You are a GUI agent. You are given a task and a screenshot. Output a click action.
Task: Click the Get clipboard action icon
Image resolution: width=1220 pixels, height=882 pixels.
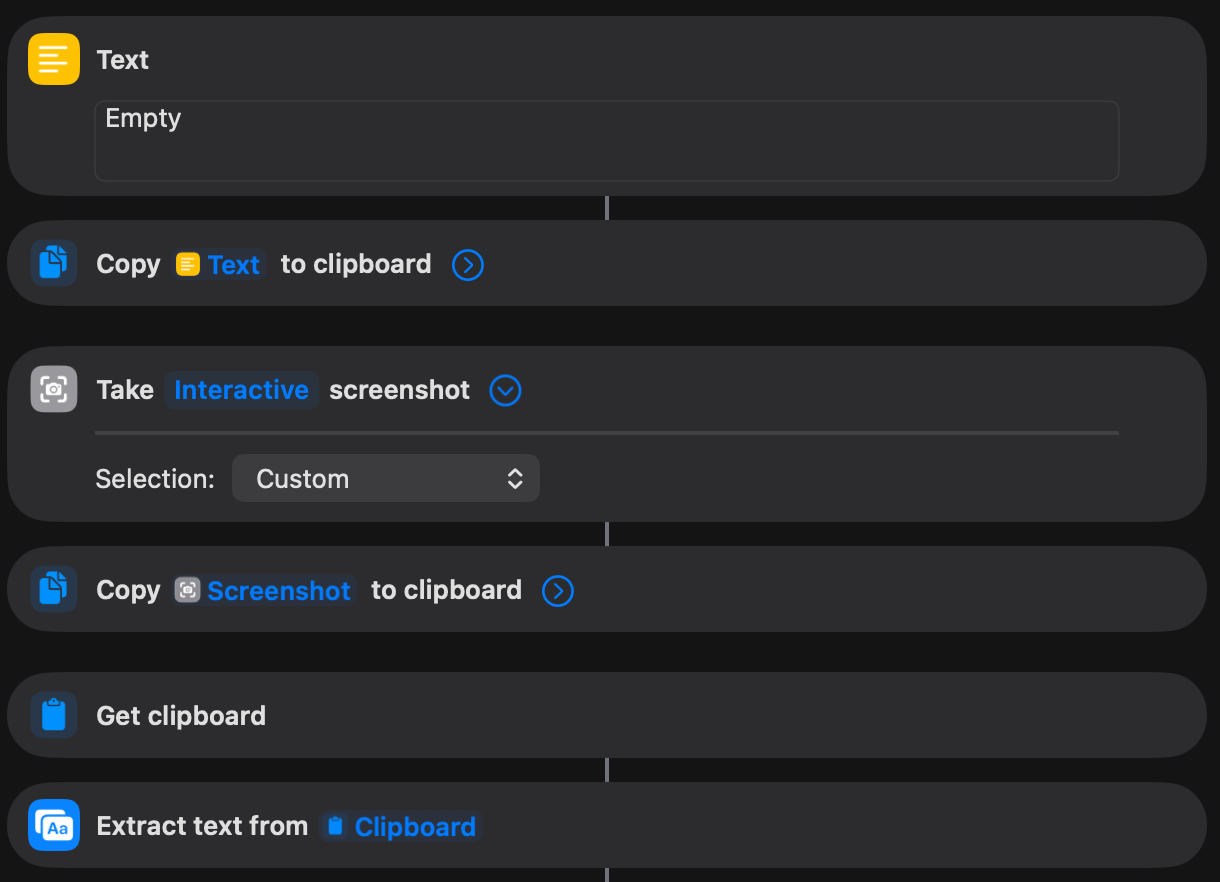click(53, 716)
